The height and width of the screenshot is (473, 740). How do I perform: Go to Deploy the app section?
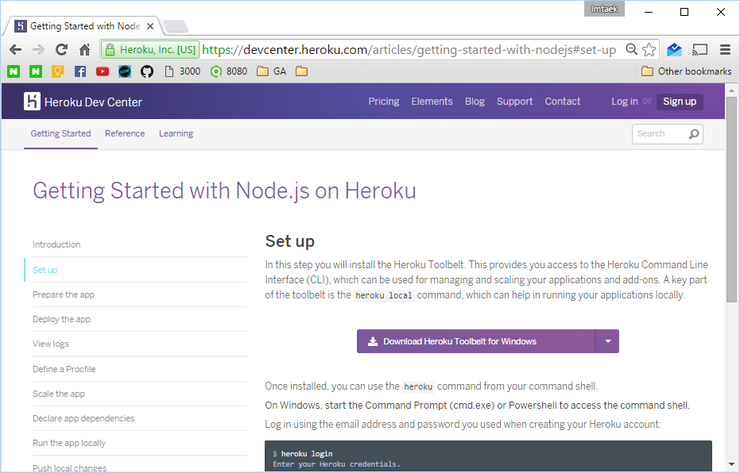pos(61,319)
